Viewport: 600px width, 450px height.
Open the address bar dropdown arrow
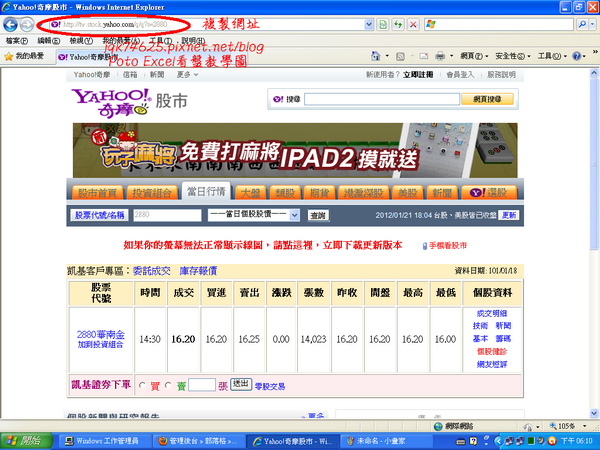(x=368, y=24)
